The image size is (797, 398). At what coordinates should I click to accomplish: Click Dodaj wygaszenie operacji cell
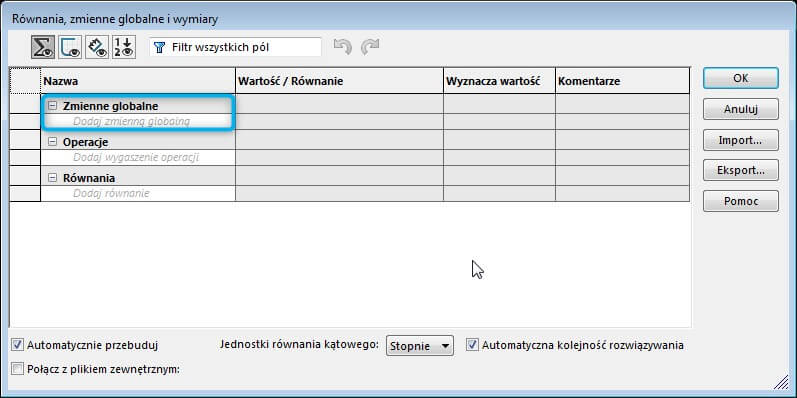coord(138,158)
